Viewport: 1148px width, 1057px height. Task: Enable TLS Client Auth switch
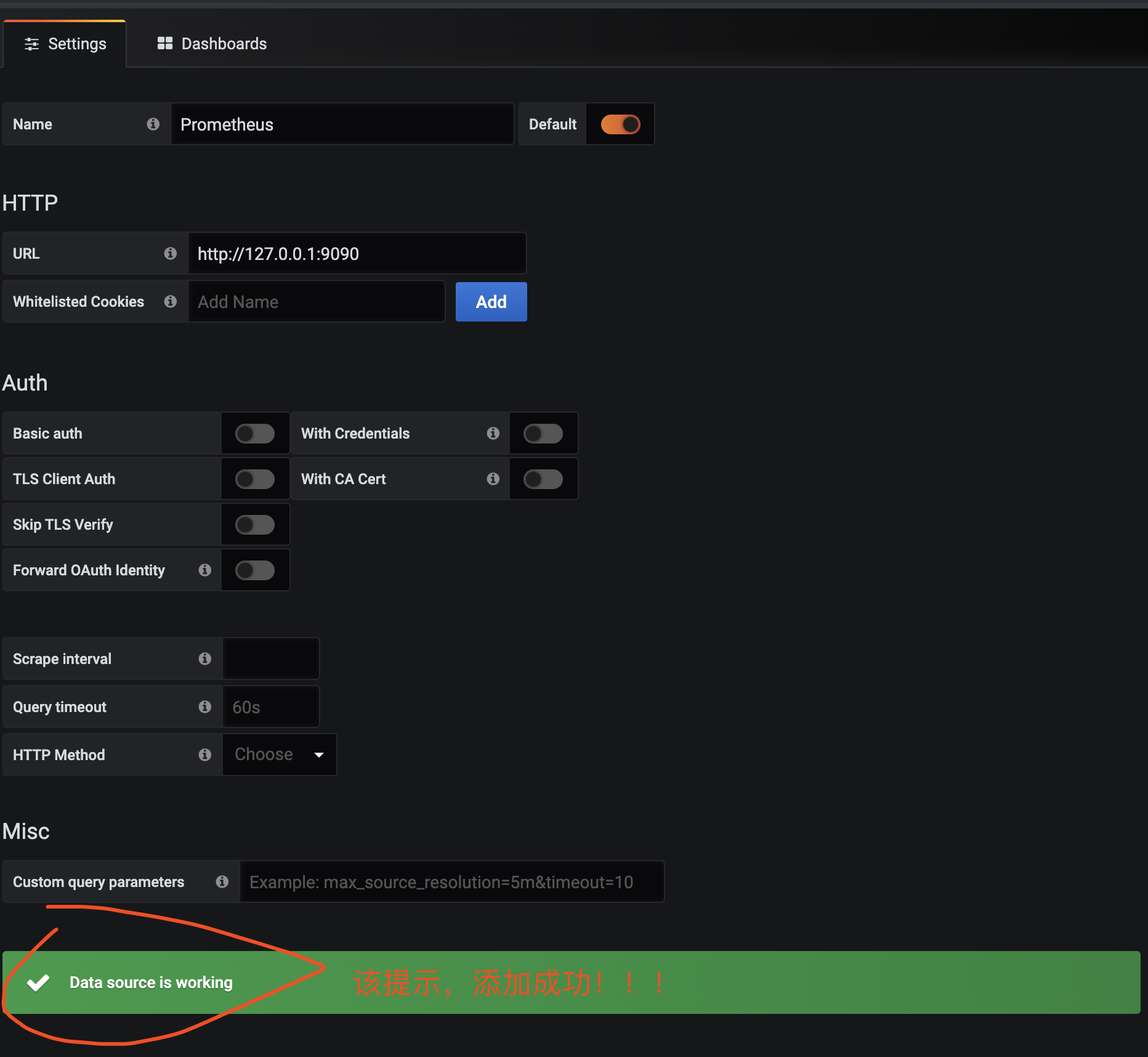[255, 479]
